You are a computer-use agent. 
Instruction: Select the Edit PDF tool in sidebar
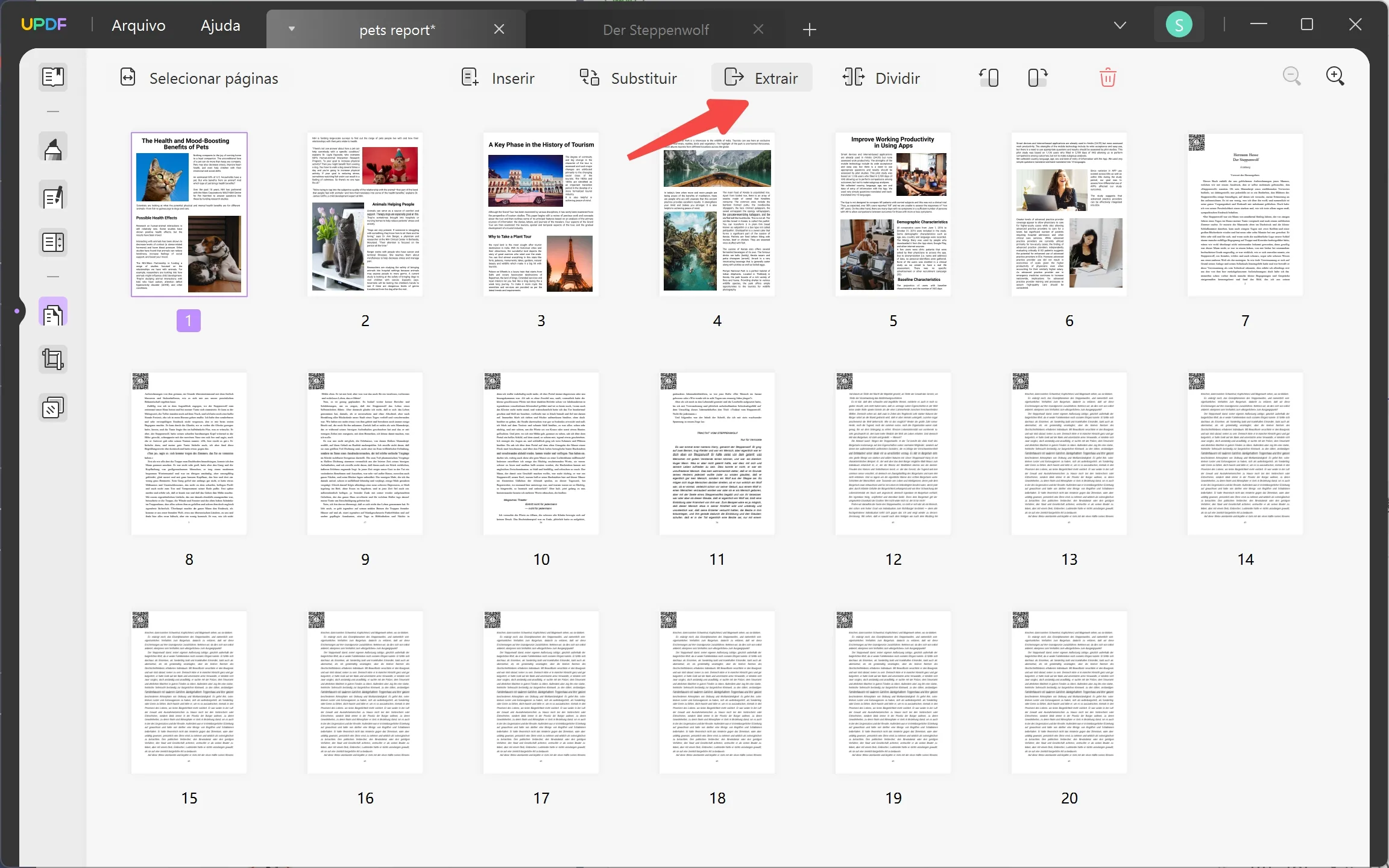(x=53, y=196)
